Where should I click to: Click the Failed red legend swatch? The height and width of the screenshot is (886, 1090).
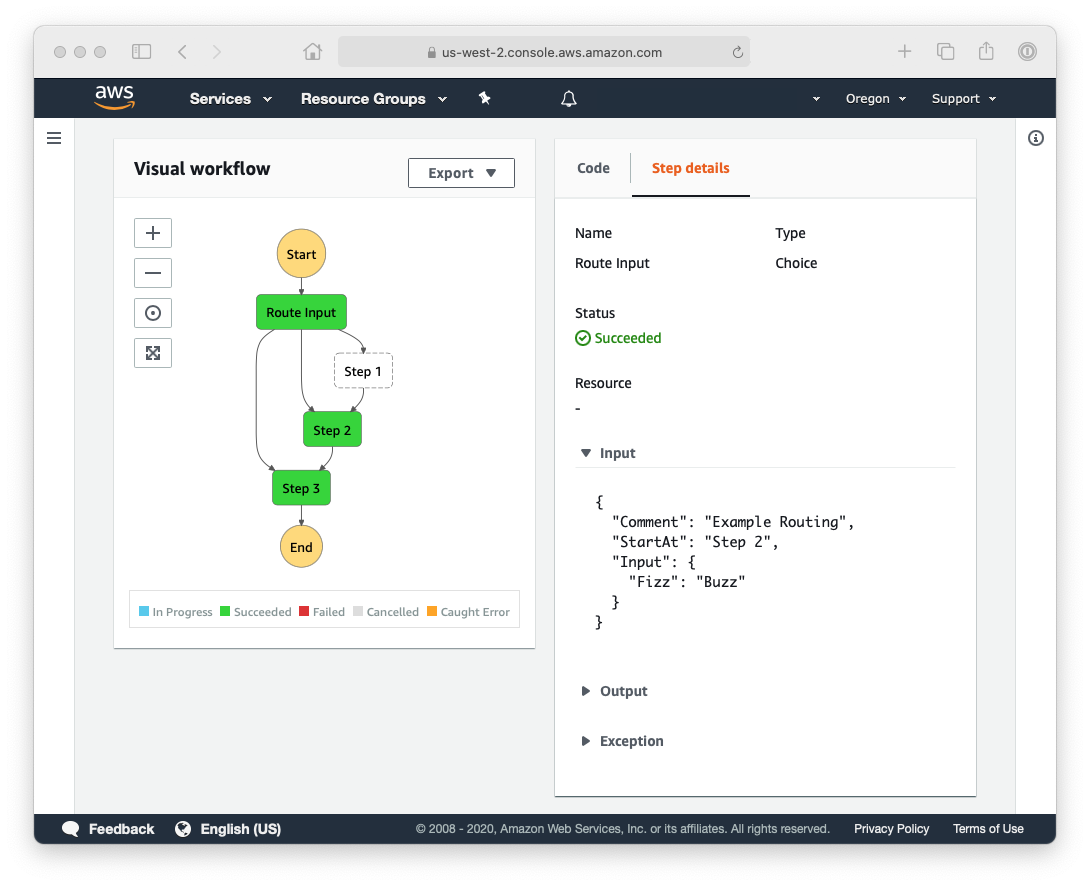[304, 612]
